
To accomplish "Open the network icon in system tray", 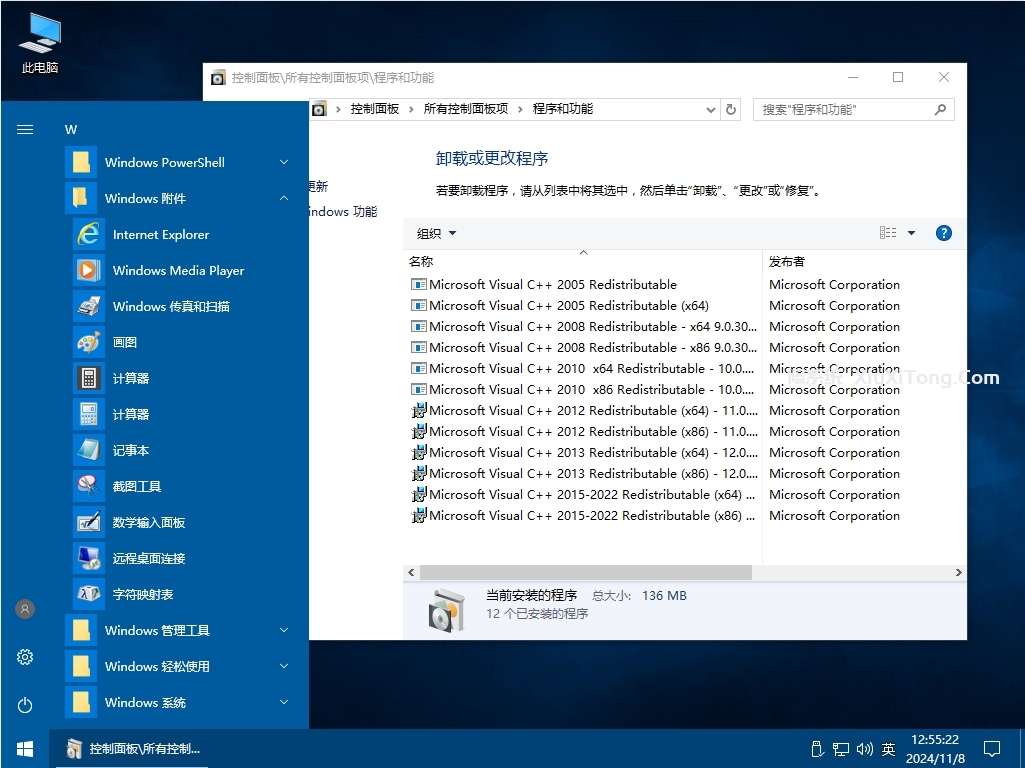I will tap(841, 749).
